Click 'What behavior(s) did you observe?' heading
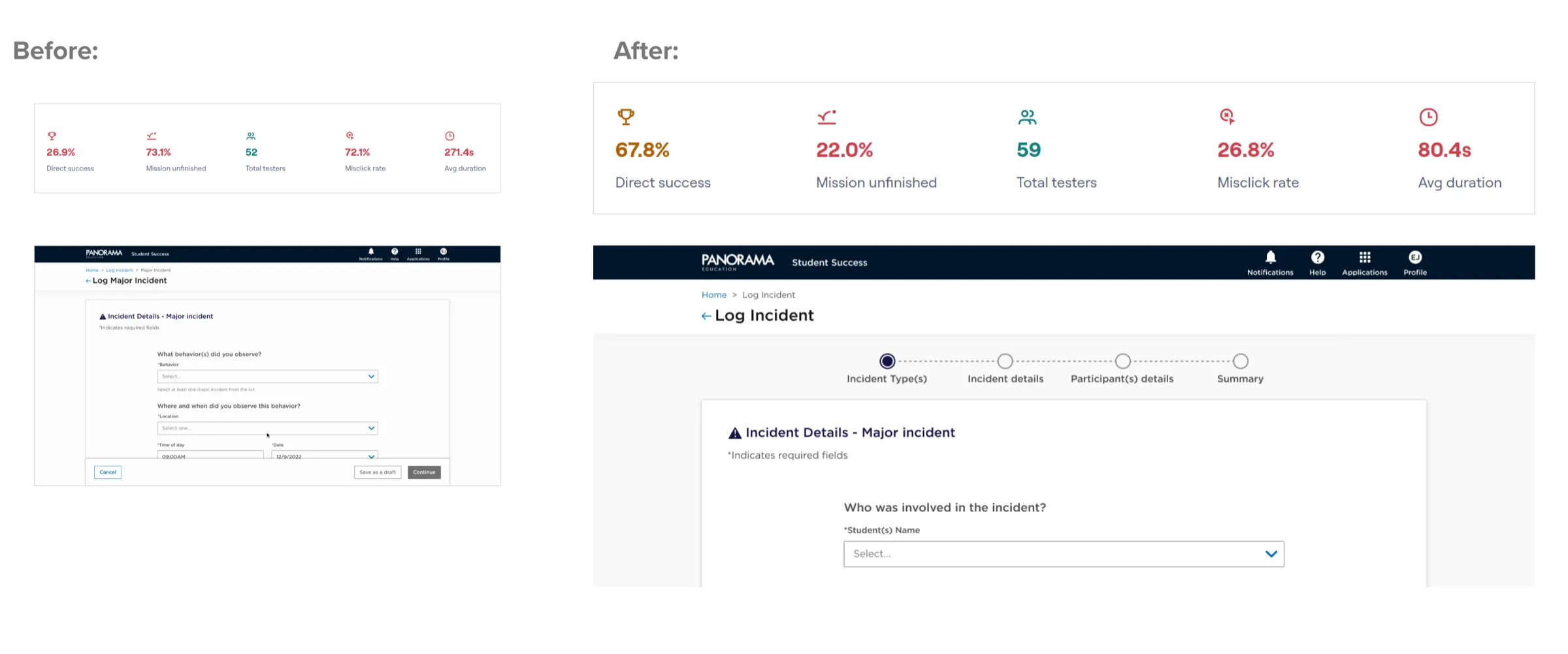Image resolution: width=1568 pixels, height=654 pixels. [209, 354]
